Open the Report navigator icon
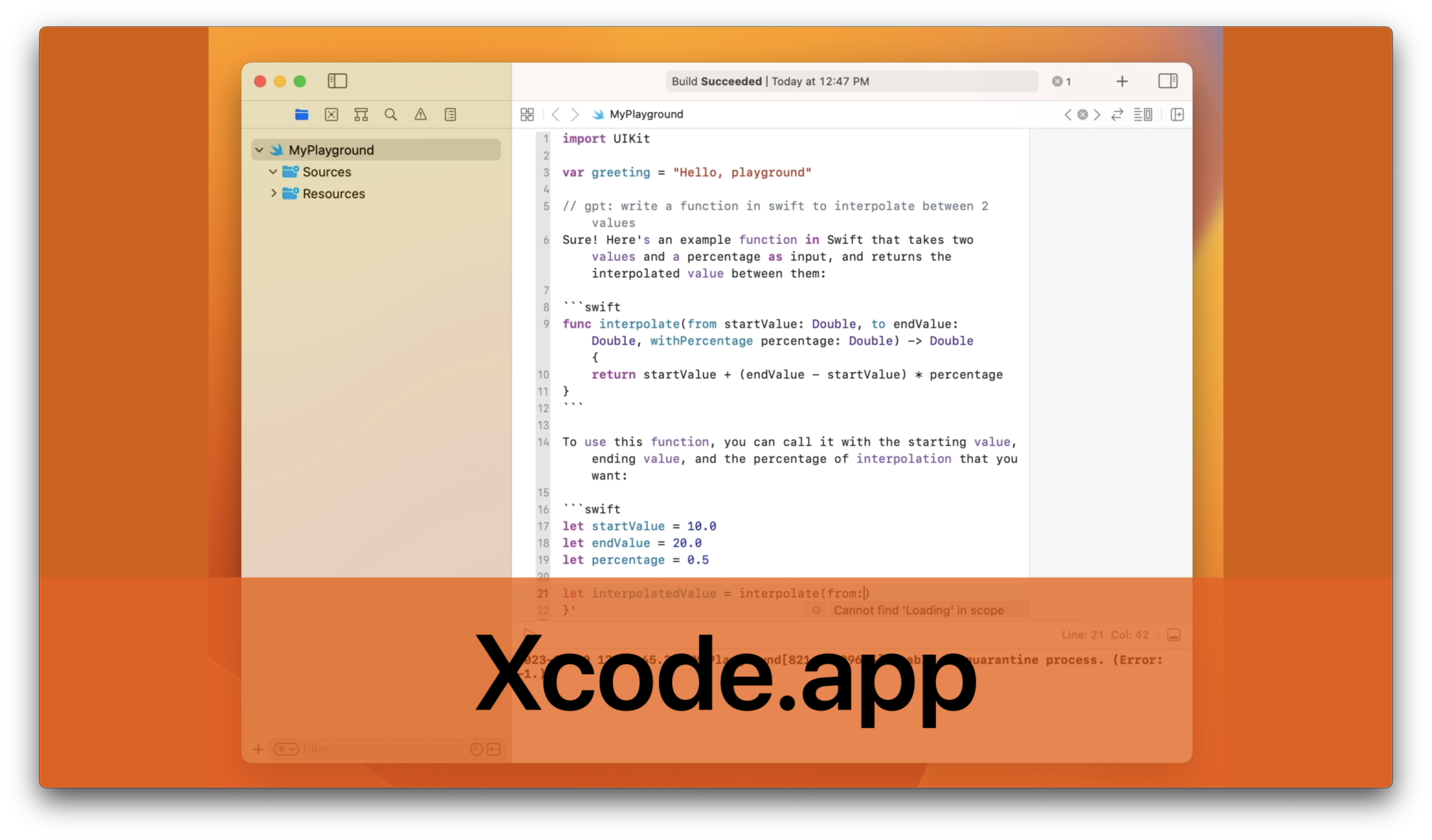 point(450,115)
